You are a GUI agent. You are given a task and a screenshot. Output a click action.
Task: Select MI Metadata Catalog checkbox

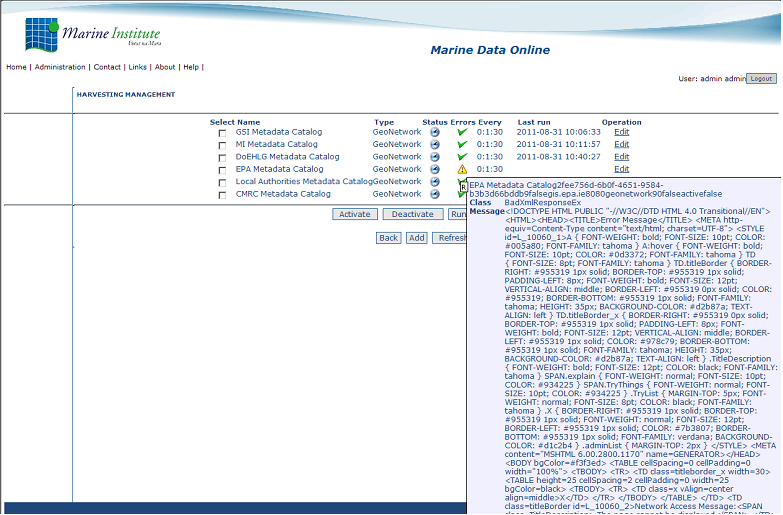[222, 146]
